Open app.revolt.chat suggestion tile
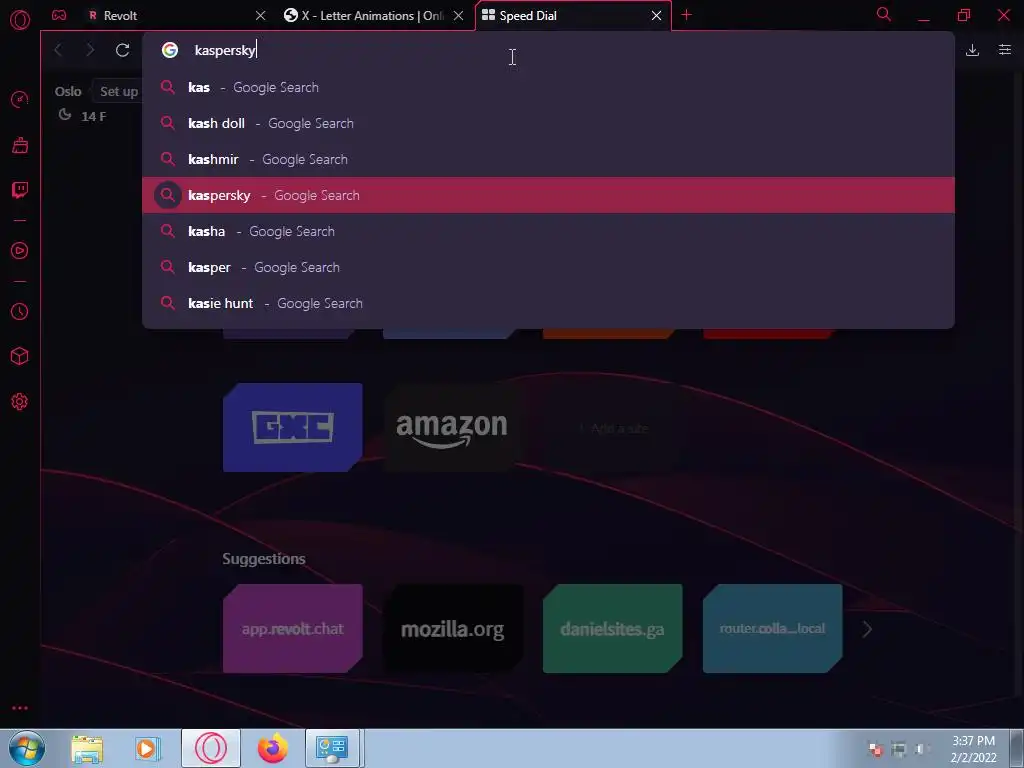Screen dimensions: 1024x768 point(293,629)
